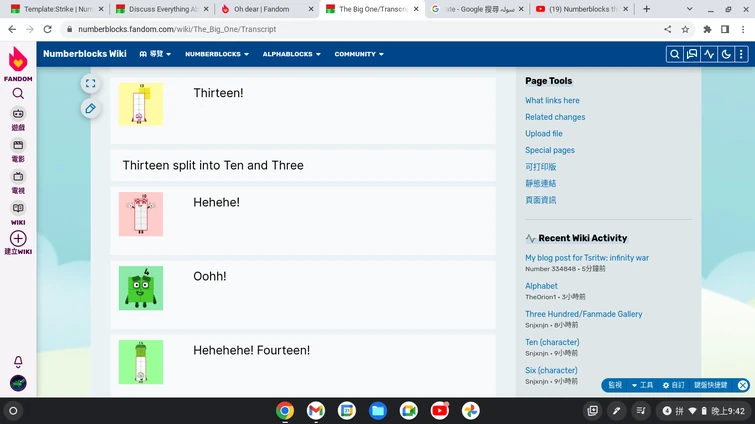This screenshot has width=755, height=424.
Task: Click the address bar URL field
Action: [x=361, y=29]
